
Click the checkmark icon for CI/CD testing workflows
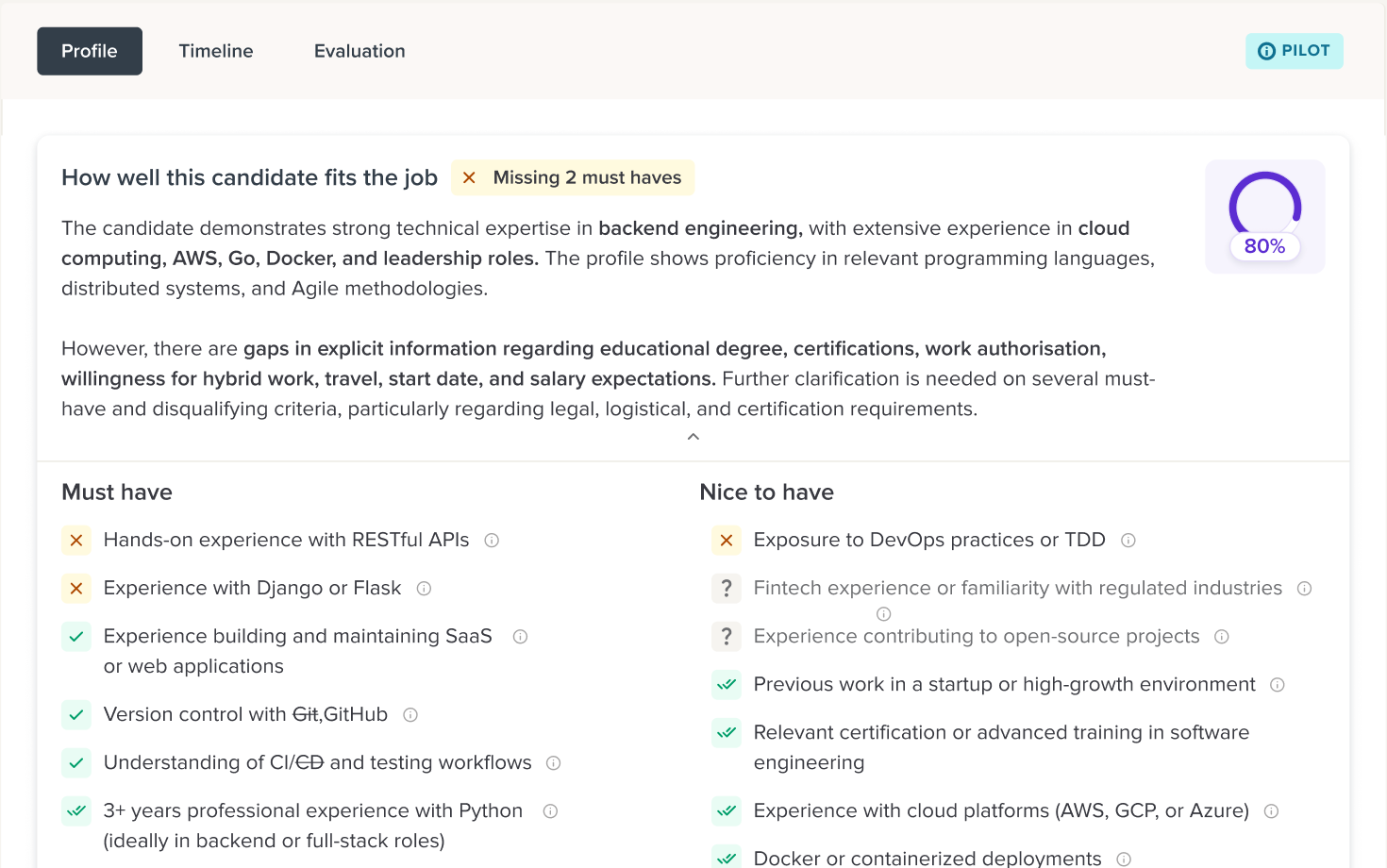click(x=76, y=763)
